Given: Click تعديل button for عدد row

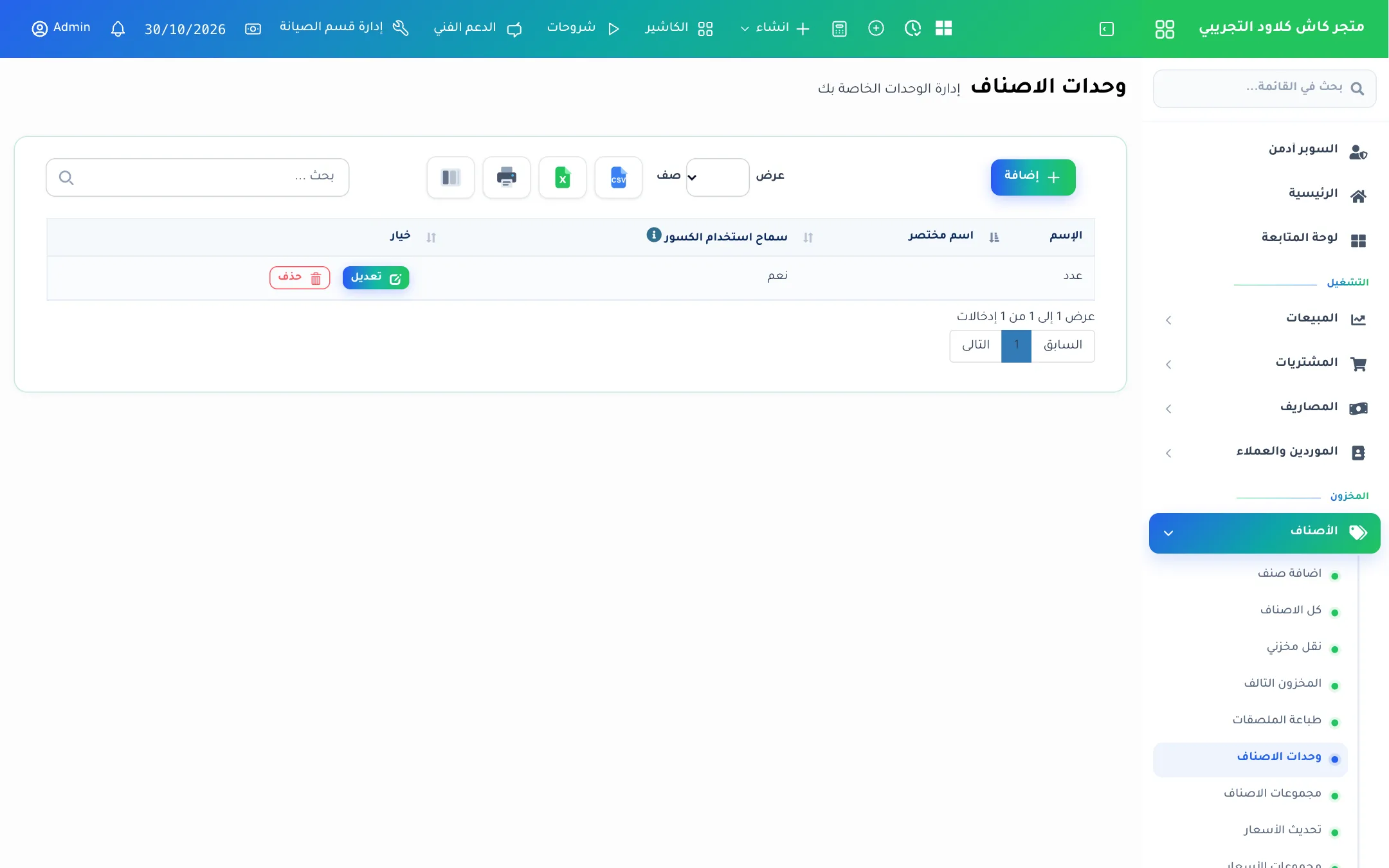Looking at the screenshot, I should (376, 278).
